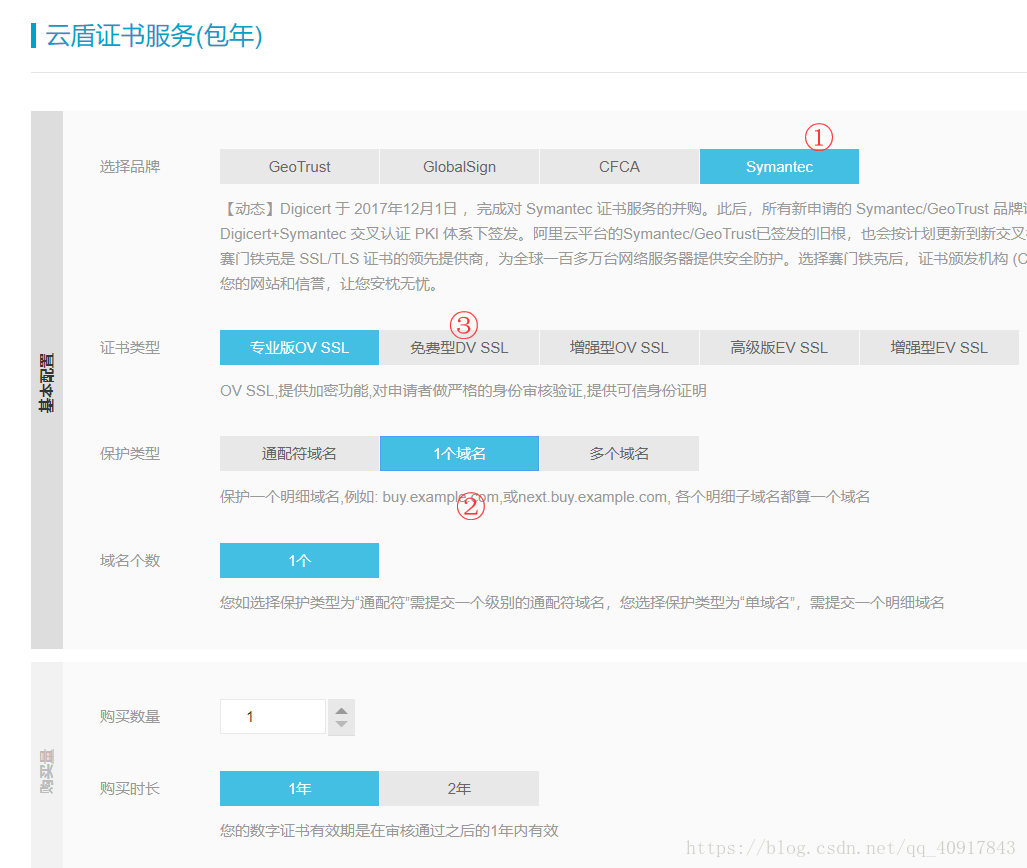
Task: Open the 基本配置 side section tab
Action: point(47,380)
